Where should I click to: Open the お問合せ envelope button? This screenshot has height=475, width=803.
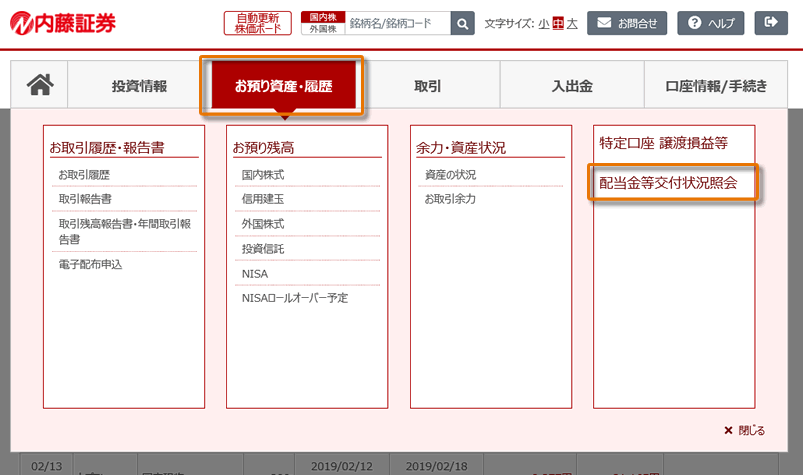point(626,23)
